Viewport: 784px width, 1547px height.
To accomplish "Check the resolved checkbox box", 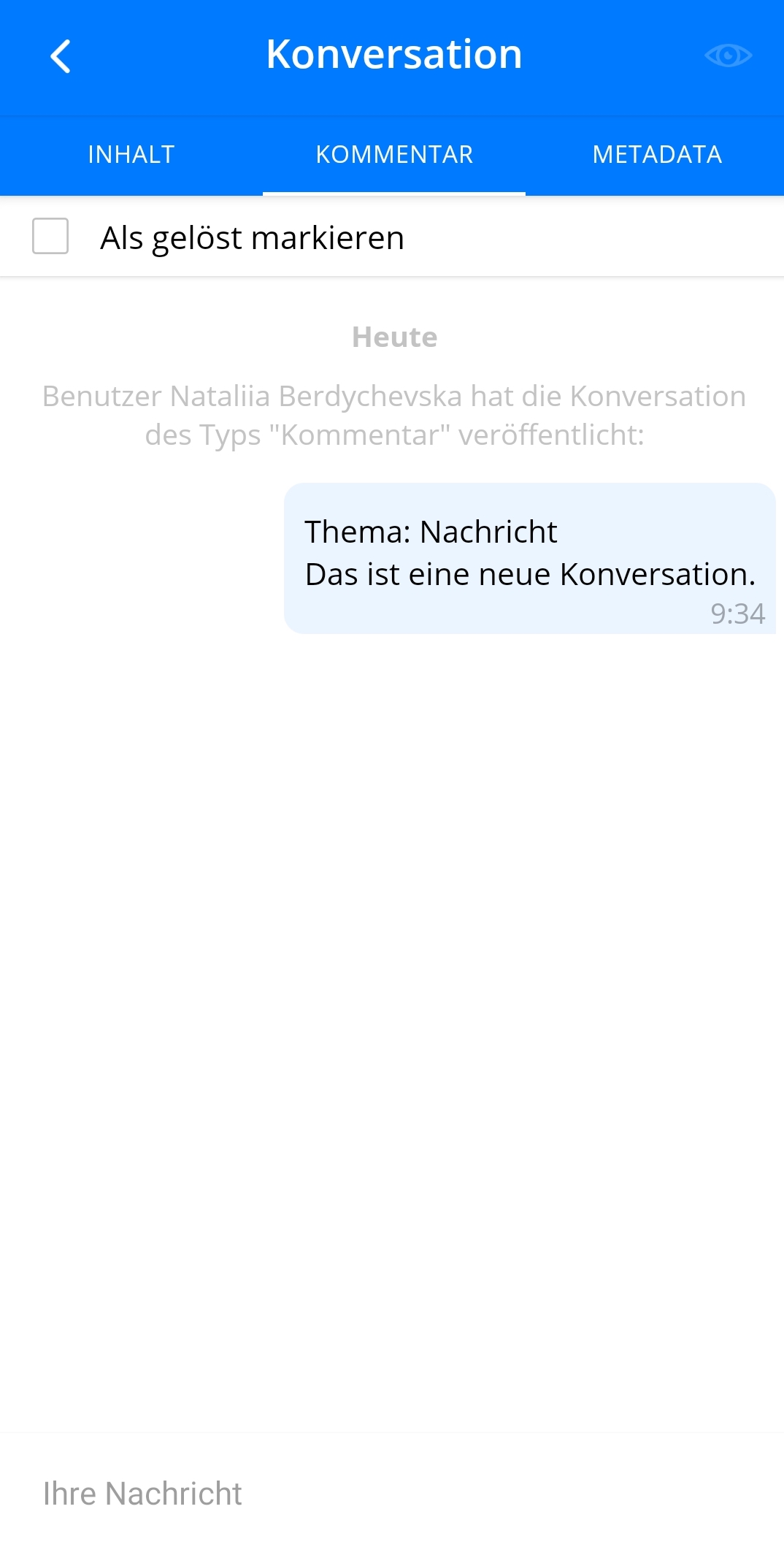I will tap(50, 236).
